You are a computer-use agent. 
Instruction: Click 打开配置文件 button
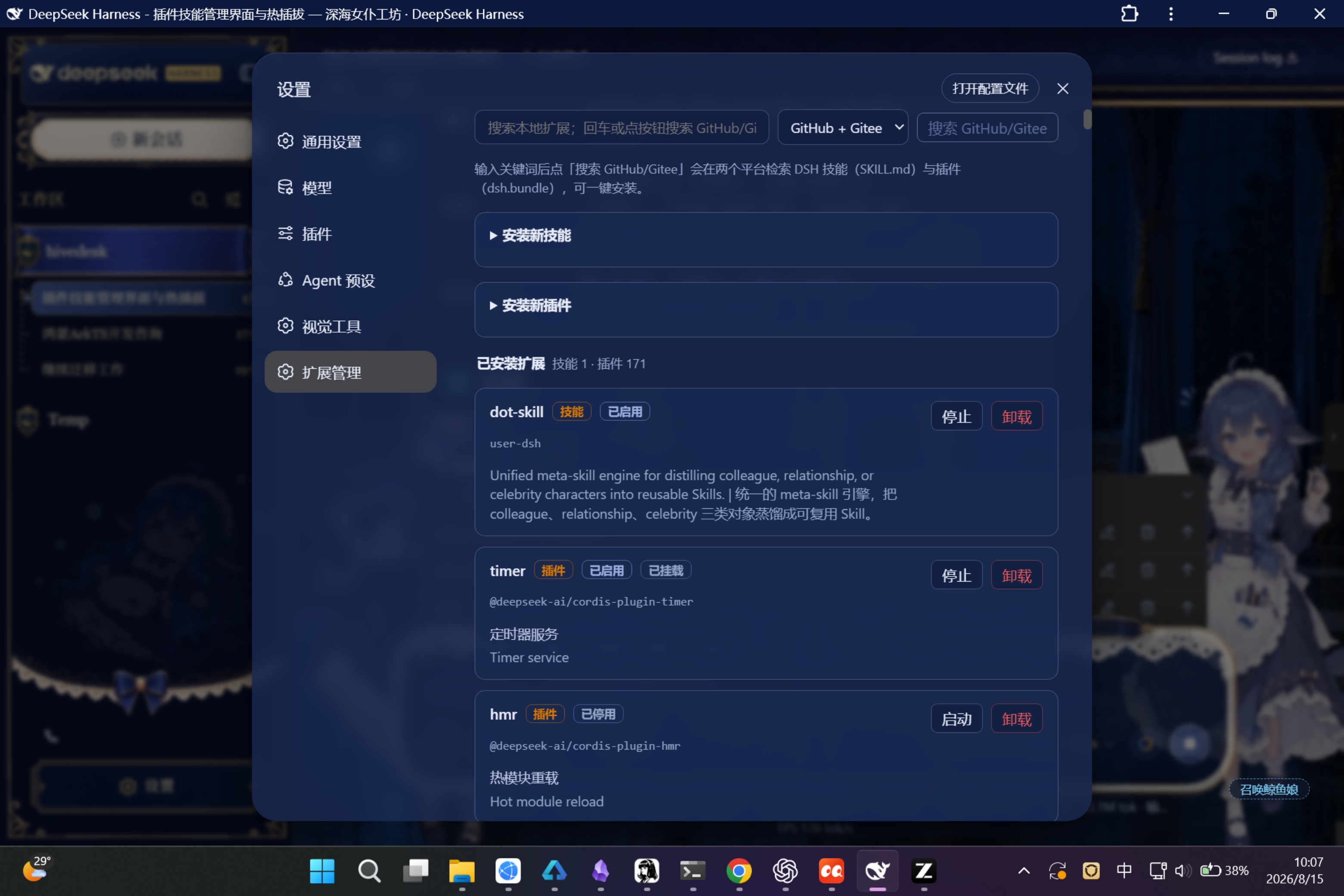(990, 89)
